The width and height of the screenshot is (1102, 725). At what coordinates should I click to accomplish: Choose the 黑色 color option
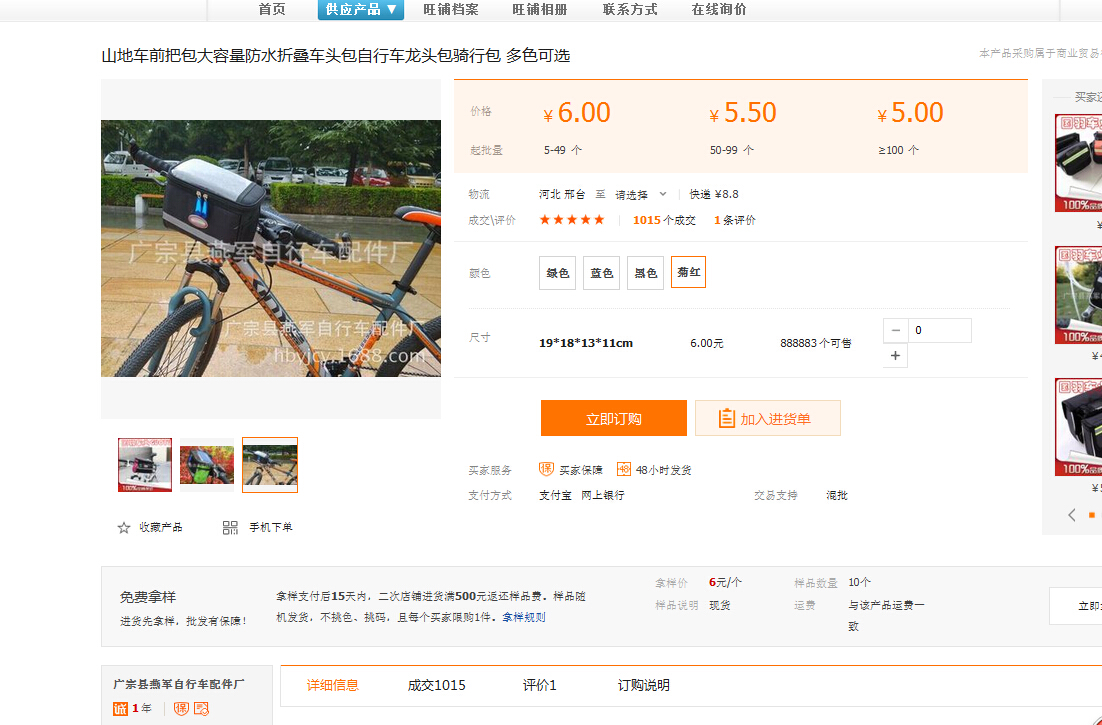pyautogui.click(x=645, y=273)
